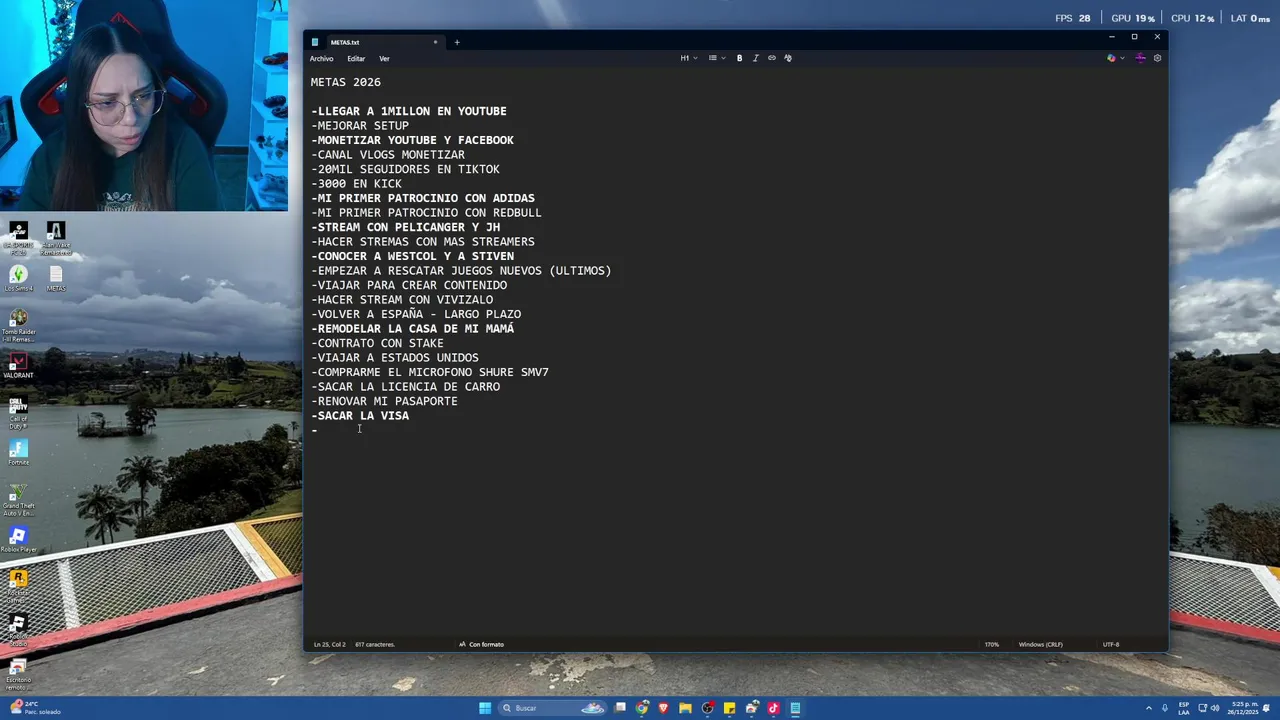Image resolution: width=1280 pixels, height=720 pixels.
Task: Open the list style dropdown
Action: [x=716, y=58]
